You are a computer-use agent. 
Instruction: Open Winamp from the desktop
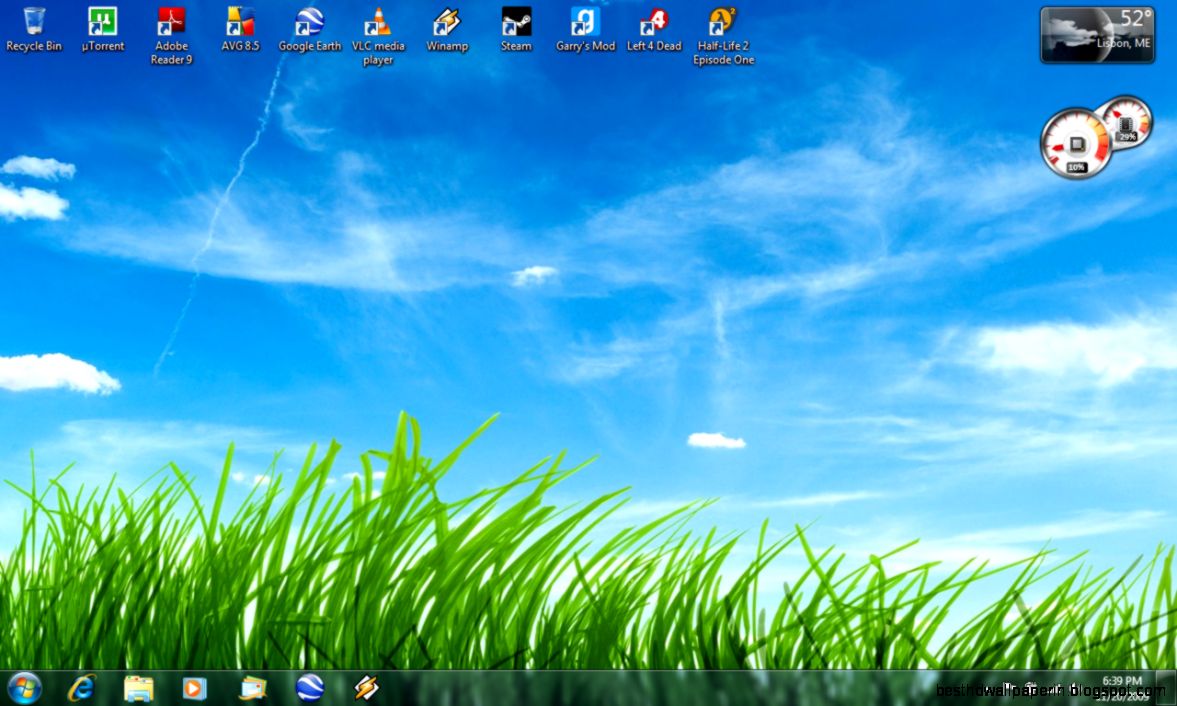447,22
